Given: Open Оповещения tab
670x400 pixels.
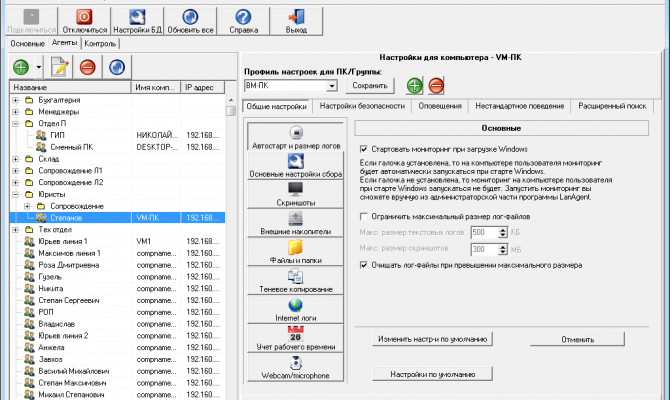Looking at the screenshot, I should [440, 106].
